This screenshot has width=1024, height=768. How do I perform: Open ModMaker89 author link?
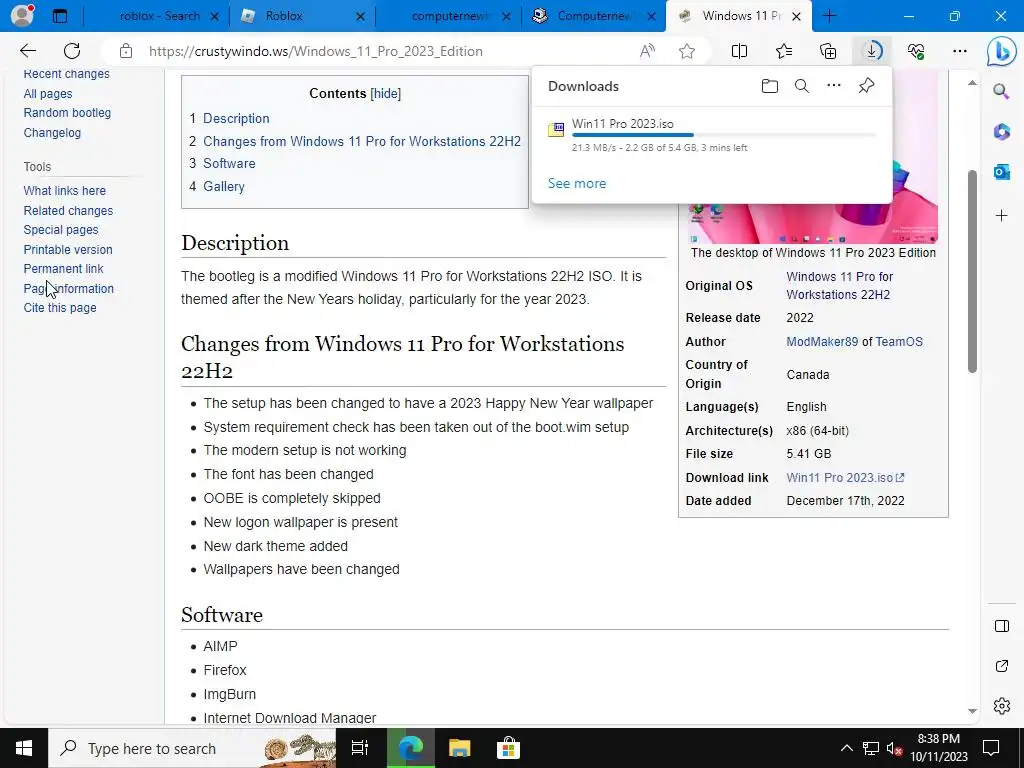tap(822, 342)
